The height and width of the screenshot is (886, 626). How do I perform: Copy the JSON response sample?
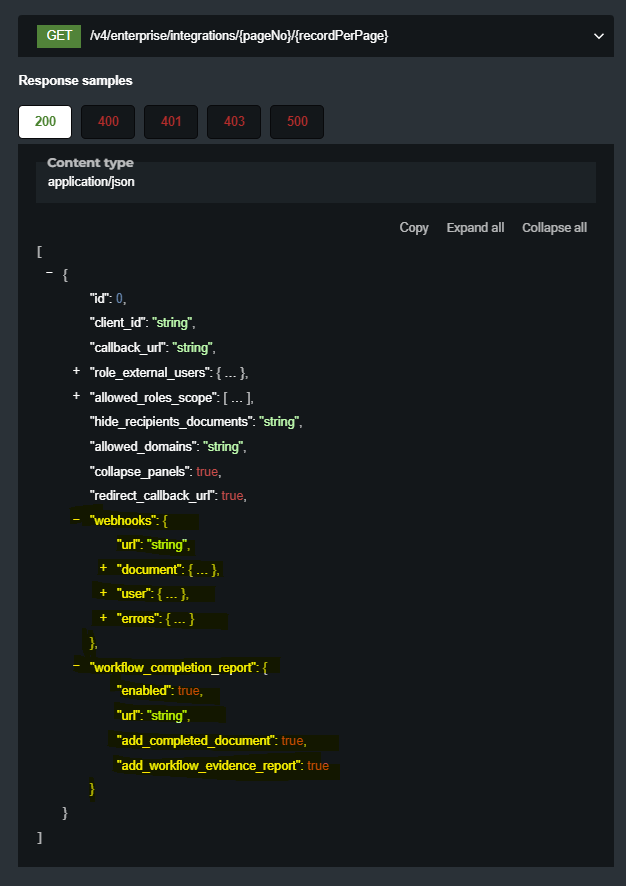click(x=414, y=228)
